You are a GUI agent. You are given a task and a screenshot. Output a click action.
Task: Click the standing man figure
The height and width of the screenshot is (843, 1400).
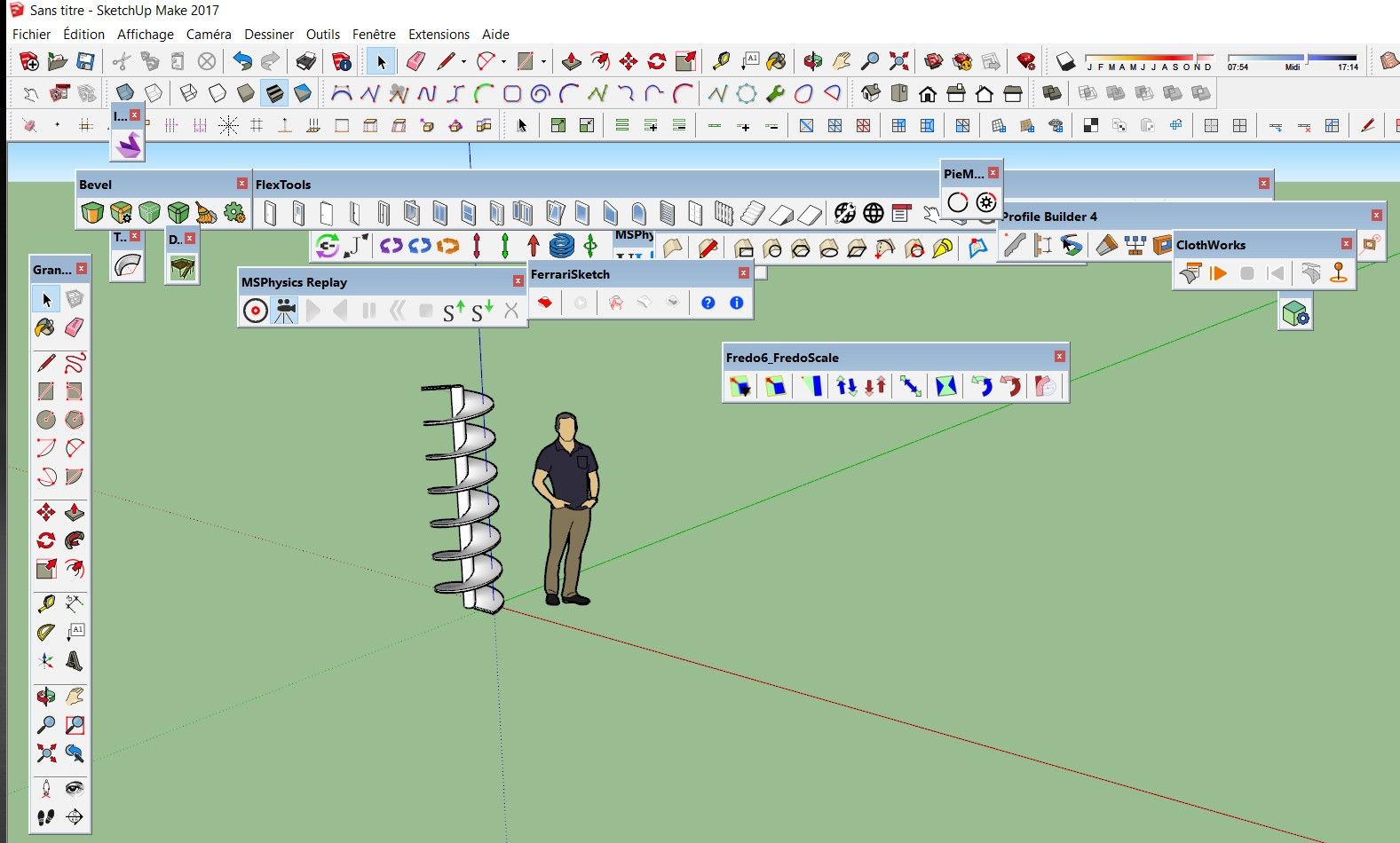click(566, 509)
